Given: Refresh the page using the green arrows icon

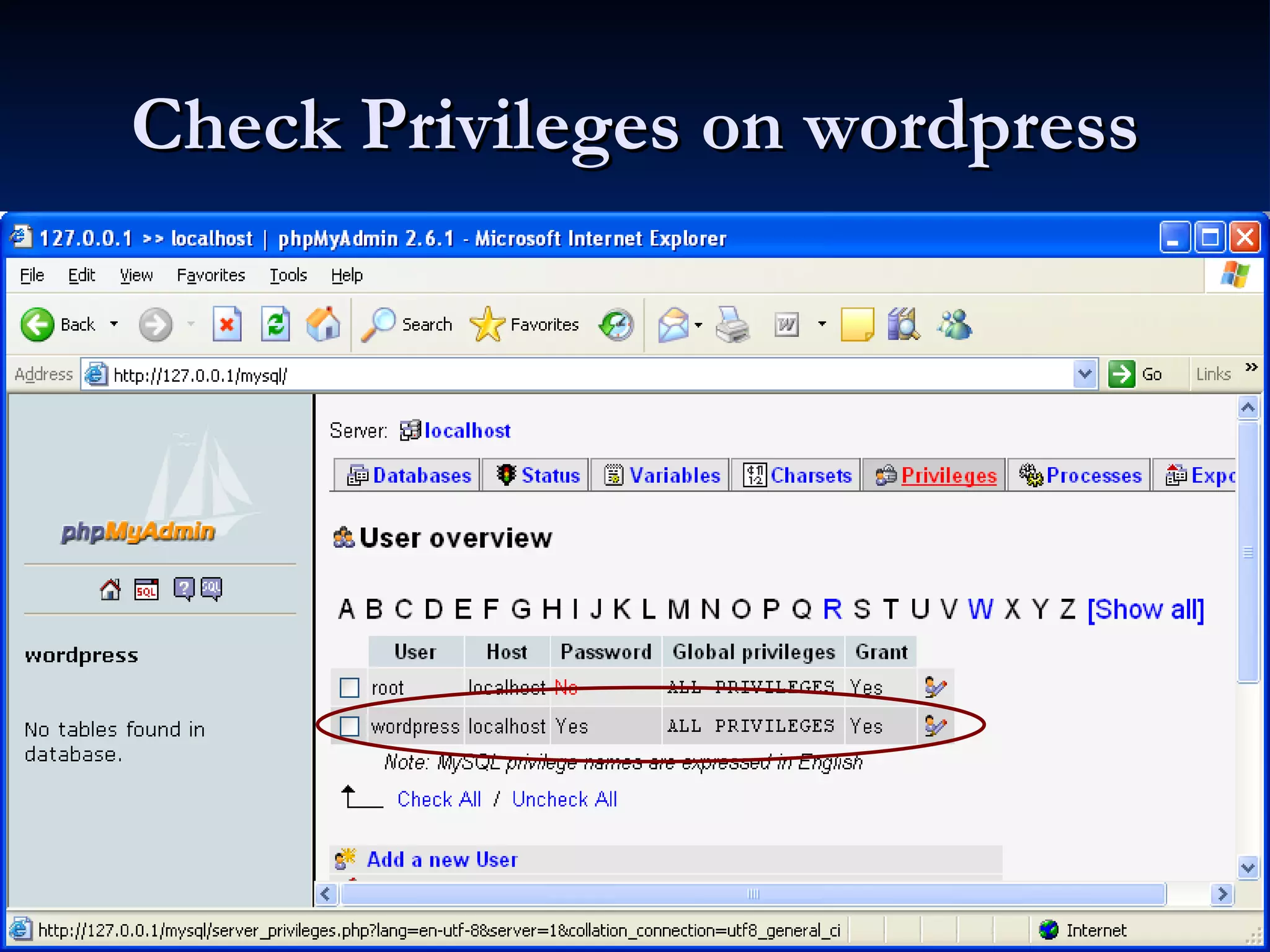Looking at the screenshot, I should click(275, 324).
